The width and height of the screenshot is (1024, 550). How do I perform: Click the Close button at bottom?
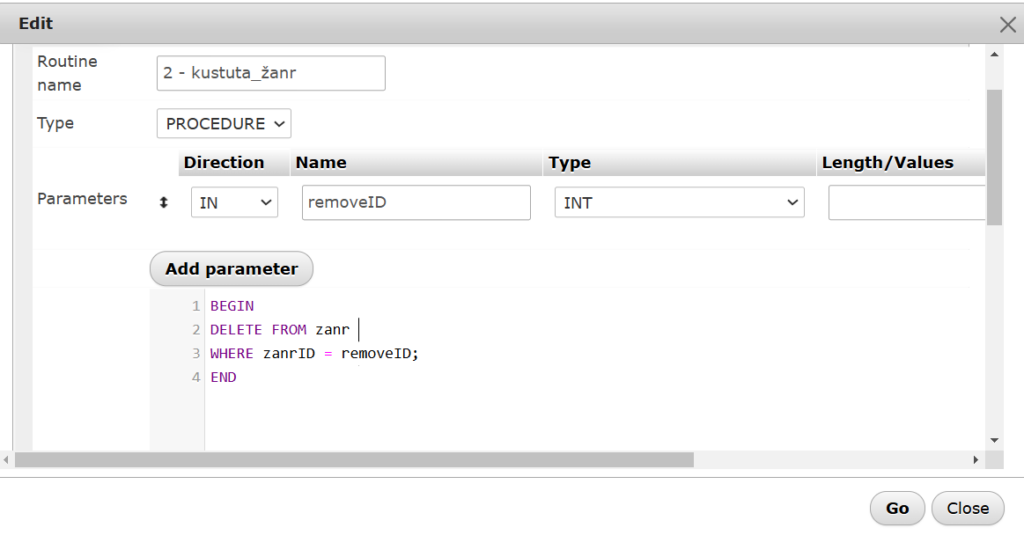pyautogui.click(x=967, y=508)
